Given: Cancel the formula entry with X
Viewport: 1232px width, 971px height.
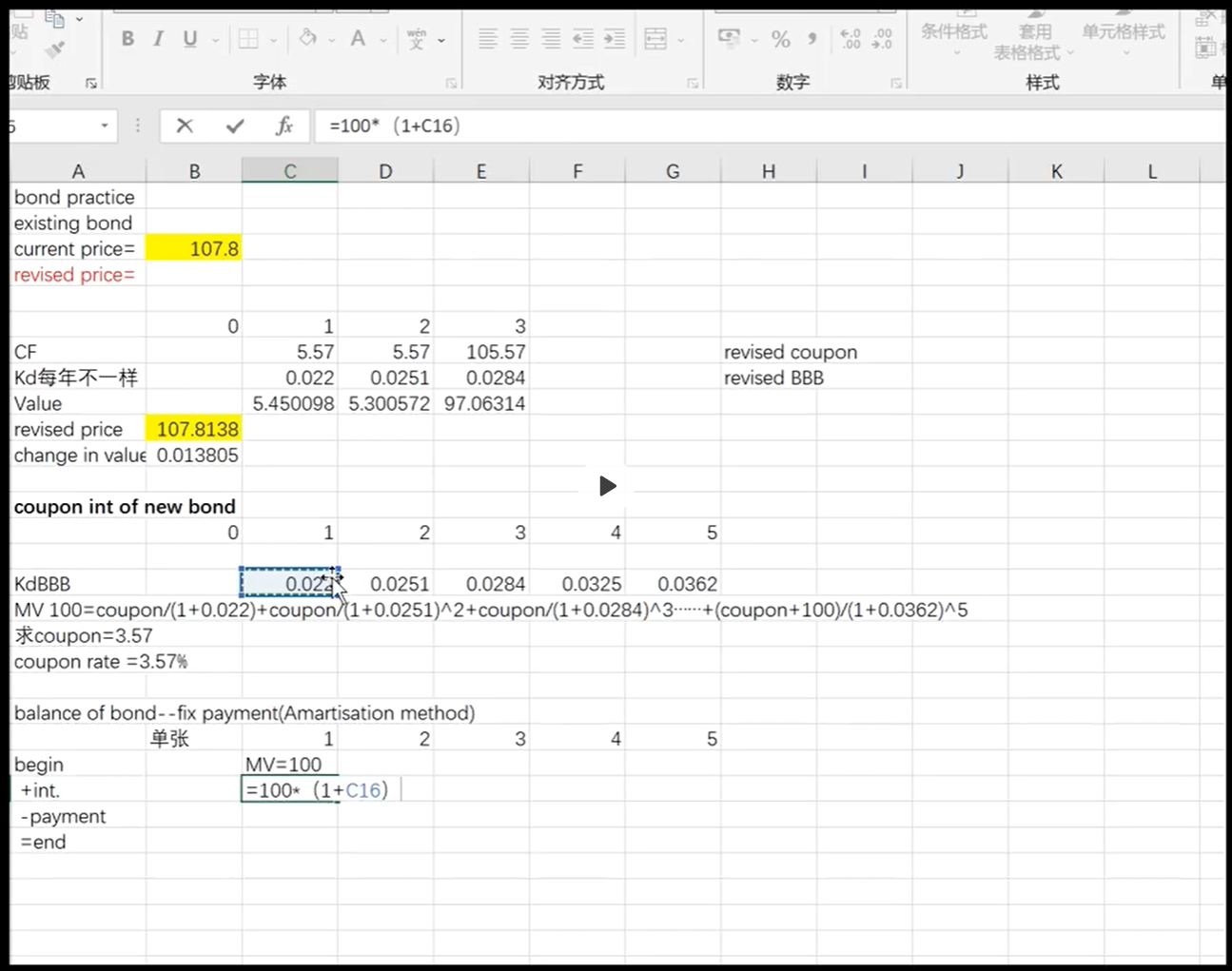Looking at the screenshot, I should [185, 126].
